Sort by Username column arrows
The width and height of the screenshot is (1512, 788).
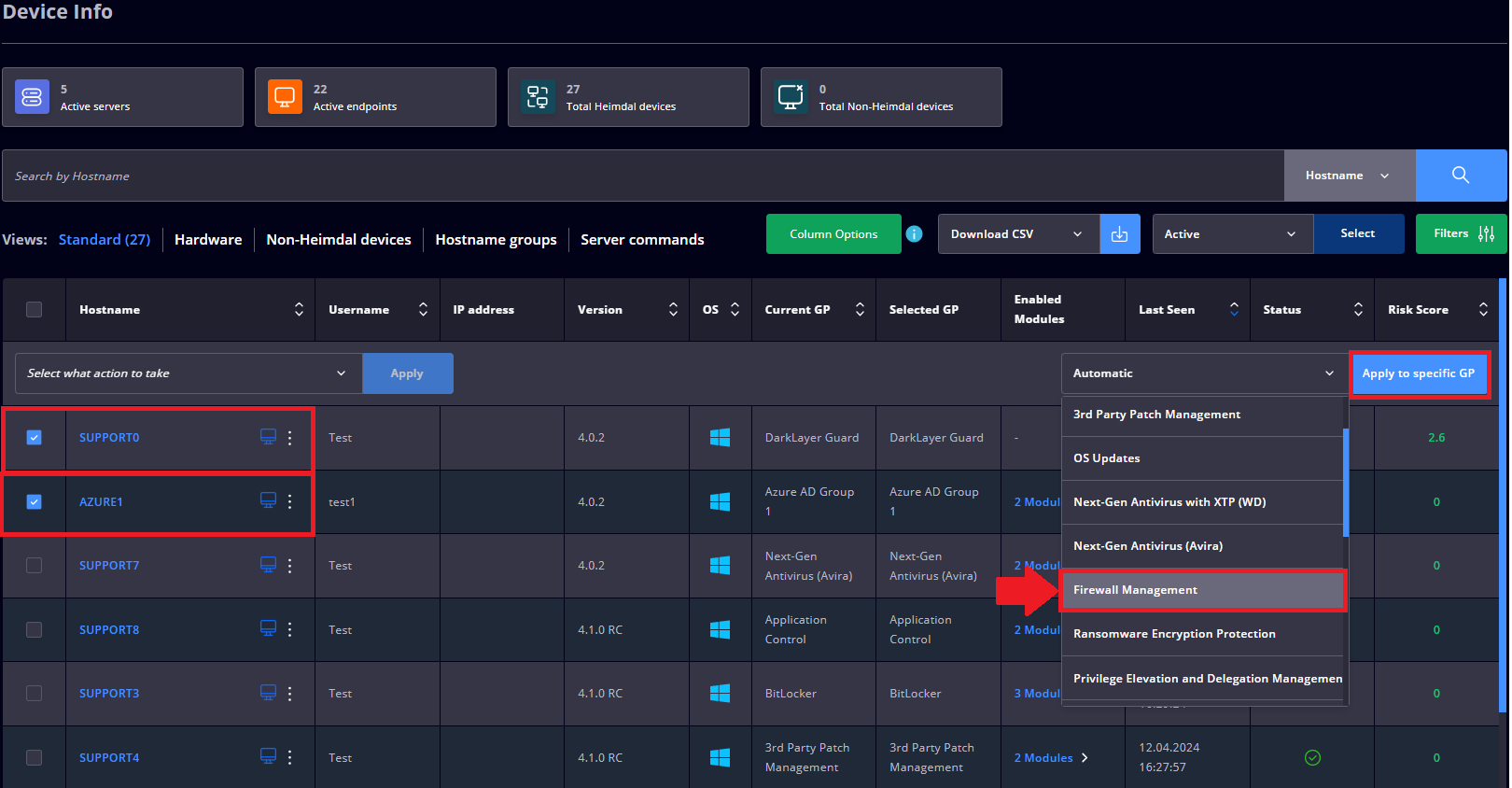(x=423, y=309)
